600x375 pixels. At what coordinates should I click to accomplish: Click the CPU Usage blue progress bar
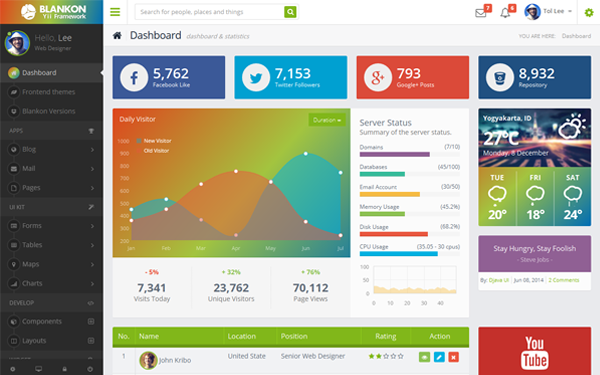click(398, 254)
